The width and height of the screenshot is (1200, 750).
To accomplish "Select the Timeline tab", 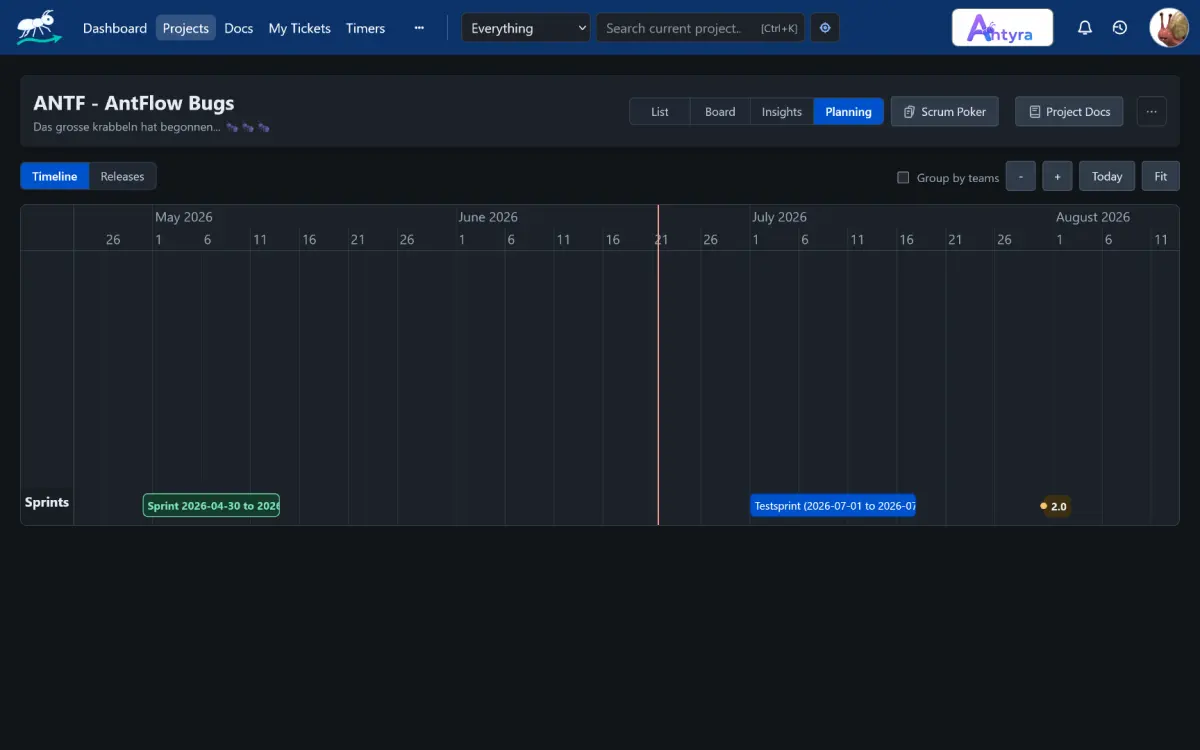I will point(55,176).
